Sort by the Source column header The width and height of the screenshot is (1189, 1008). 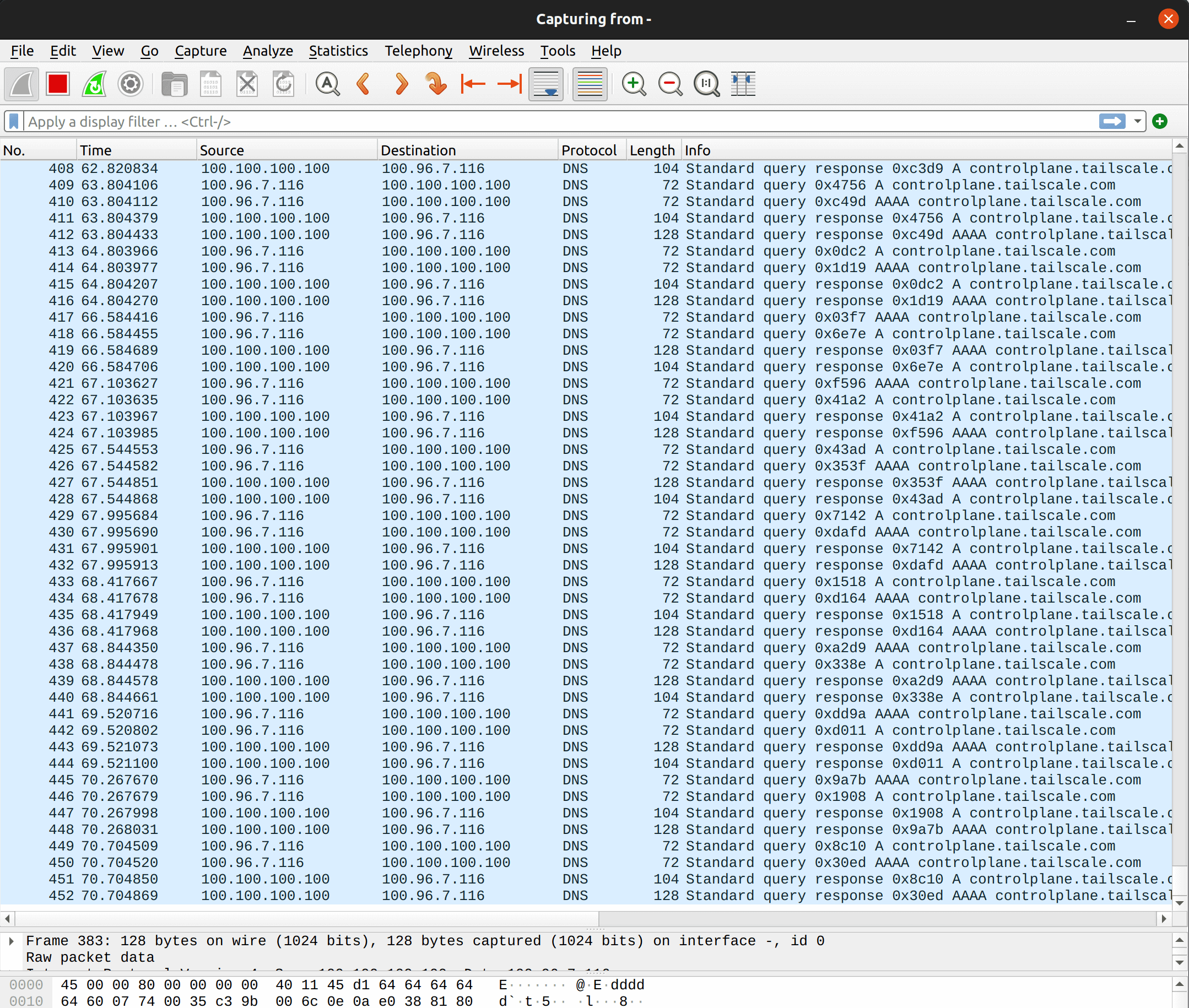click(287, 150)
